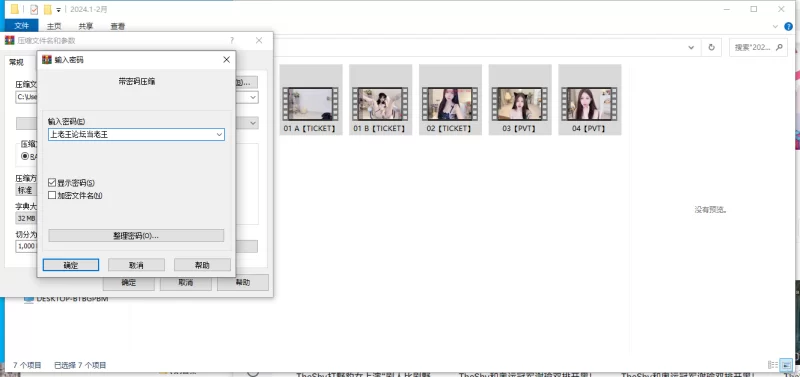Click the Explorer search box
The image size is (800, 377).
pyautogui.click(x=758, y=47)
